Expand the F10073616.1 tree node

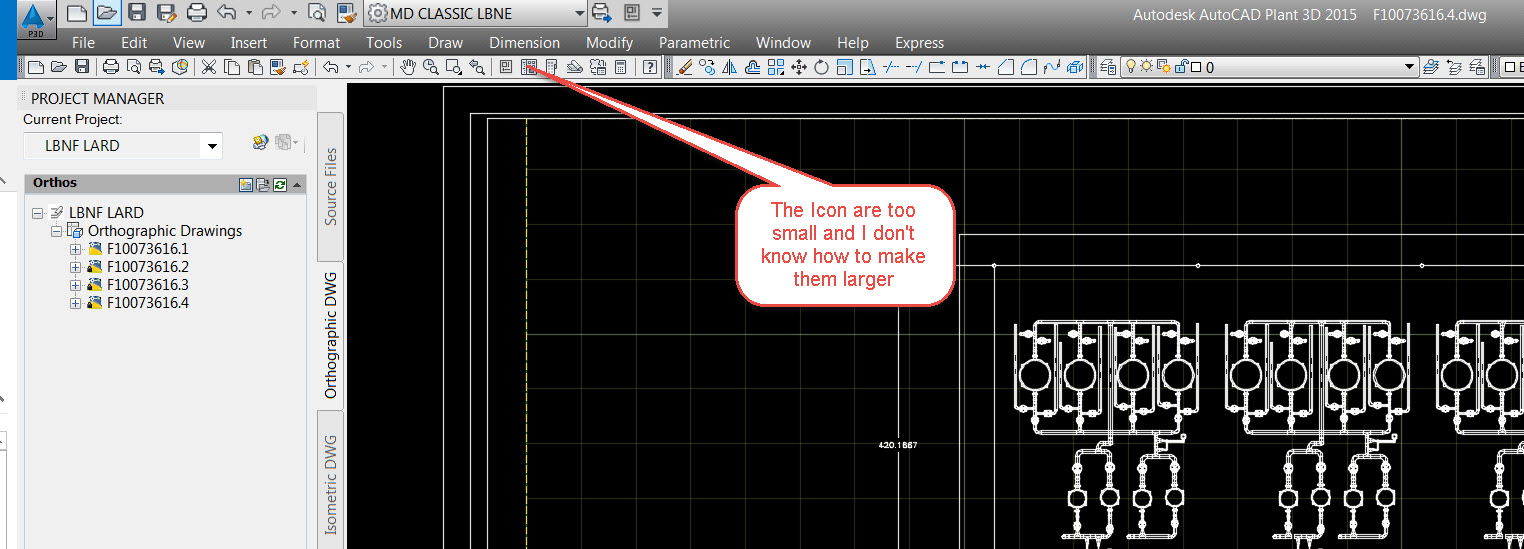pyautogui.click(x=76, y=249)
